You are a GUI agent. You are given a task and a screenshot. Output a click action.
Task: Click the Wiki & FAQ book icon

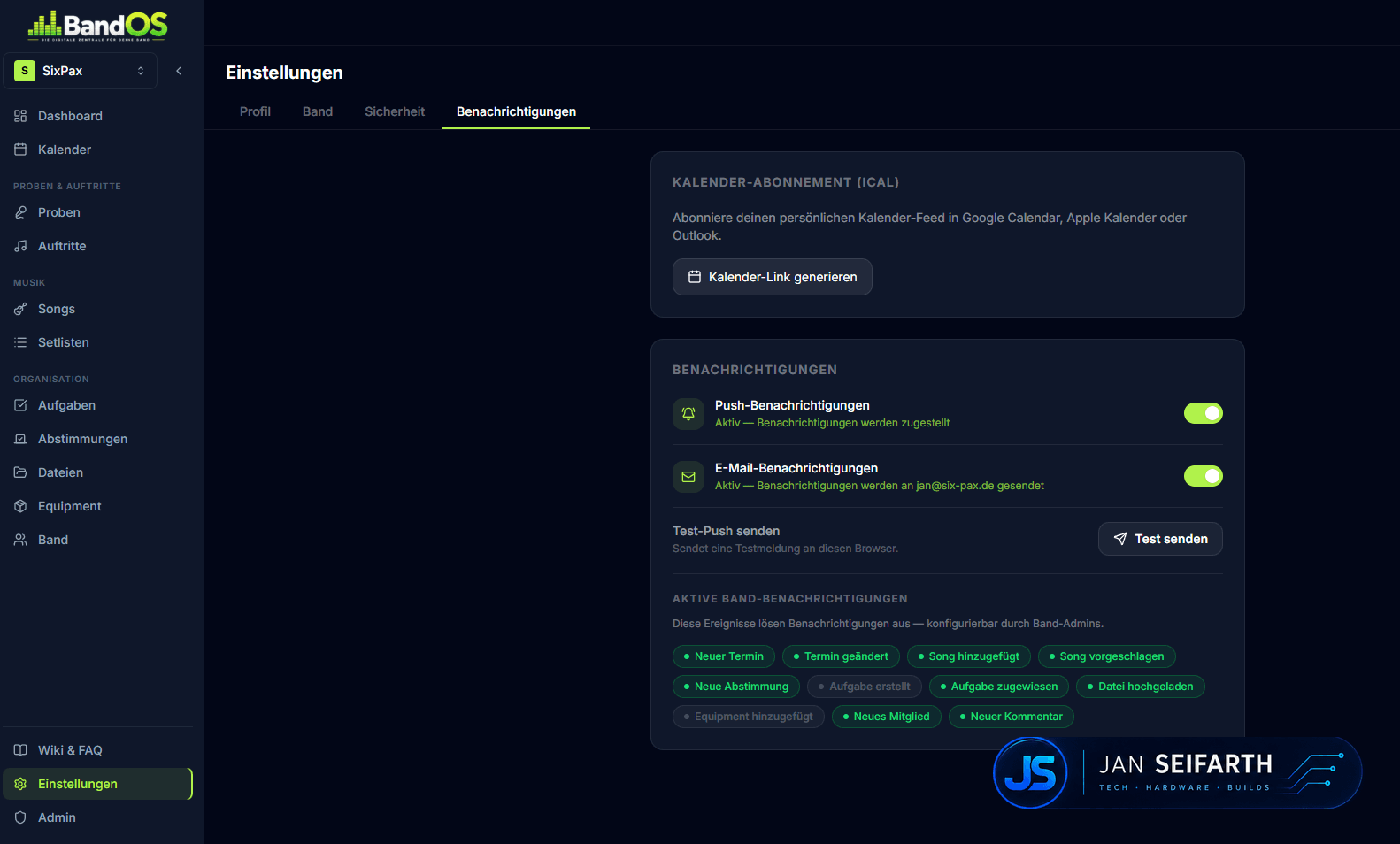click(x=20, y=750)
